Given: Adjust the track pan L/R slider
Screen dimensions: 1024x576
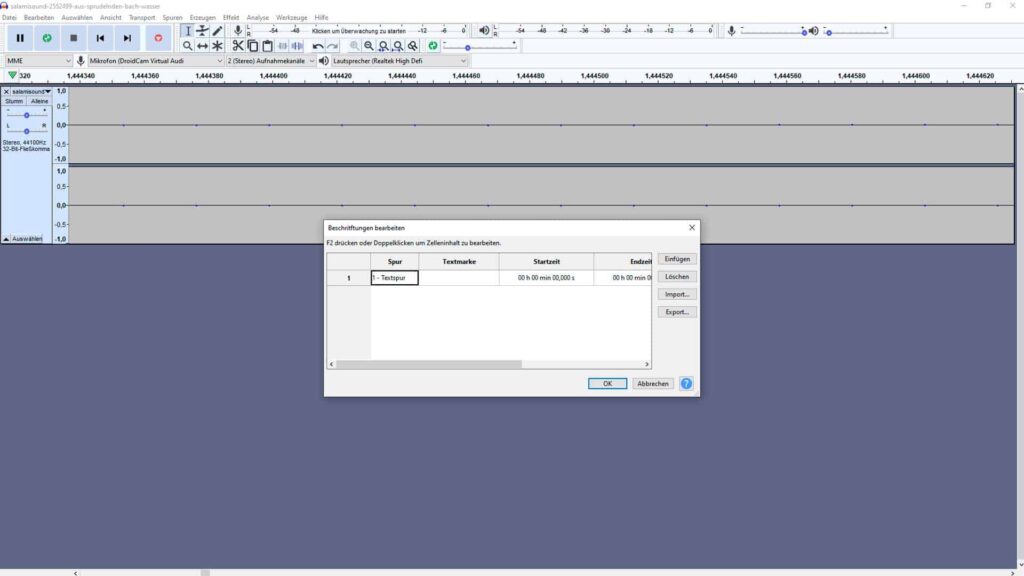Looking at the screenshot, I should [26, 131].
